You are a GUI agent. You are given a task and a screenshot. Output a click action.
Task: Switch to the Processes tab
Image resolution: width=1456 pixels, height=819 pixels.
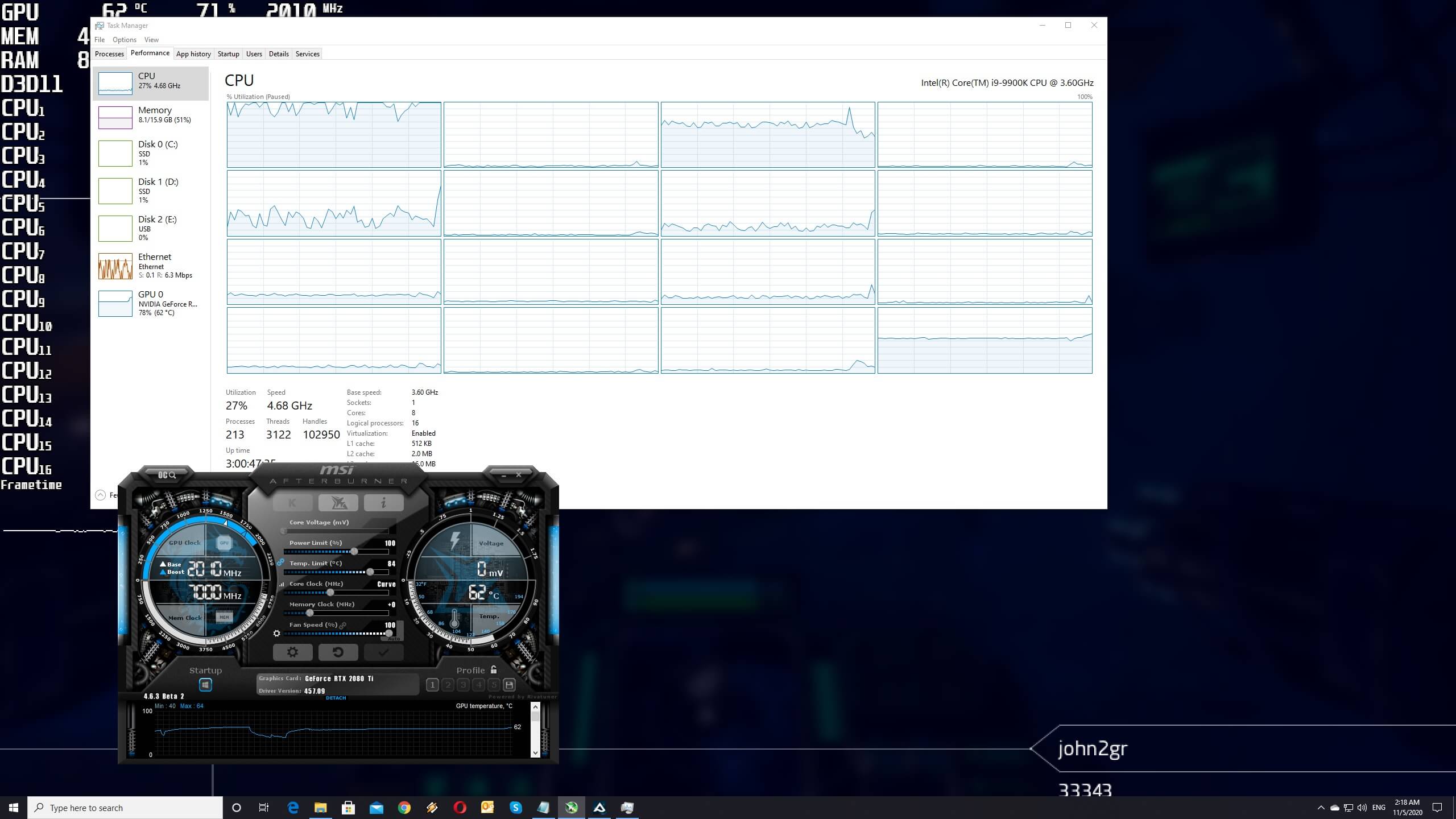pyautogui.click(x=109, y=54)
